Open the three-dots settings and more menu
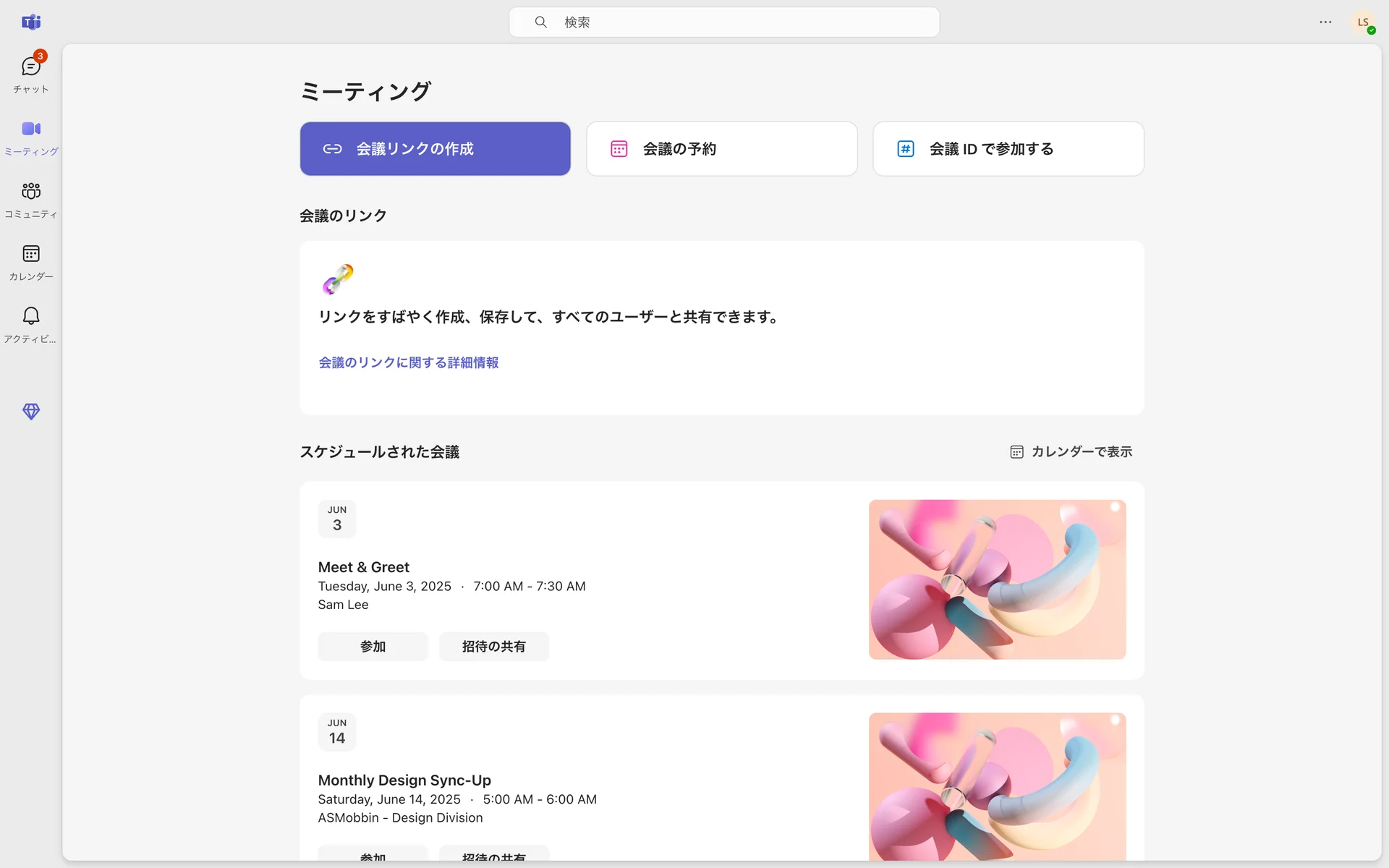The height and width of the screenshot is (868, 1389). coord(1325,22)
